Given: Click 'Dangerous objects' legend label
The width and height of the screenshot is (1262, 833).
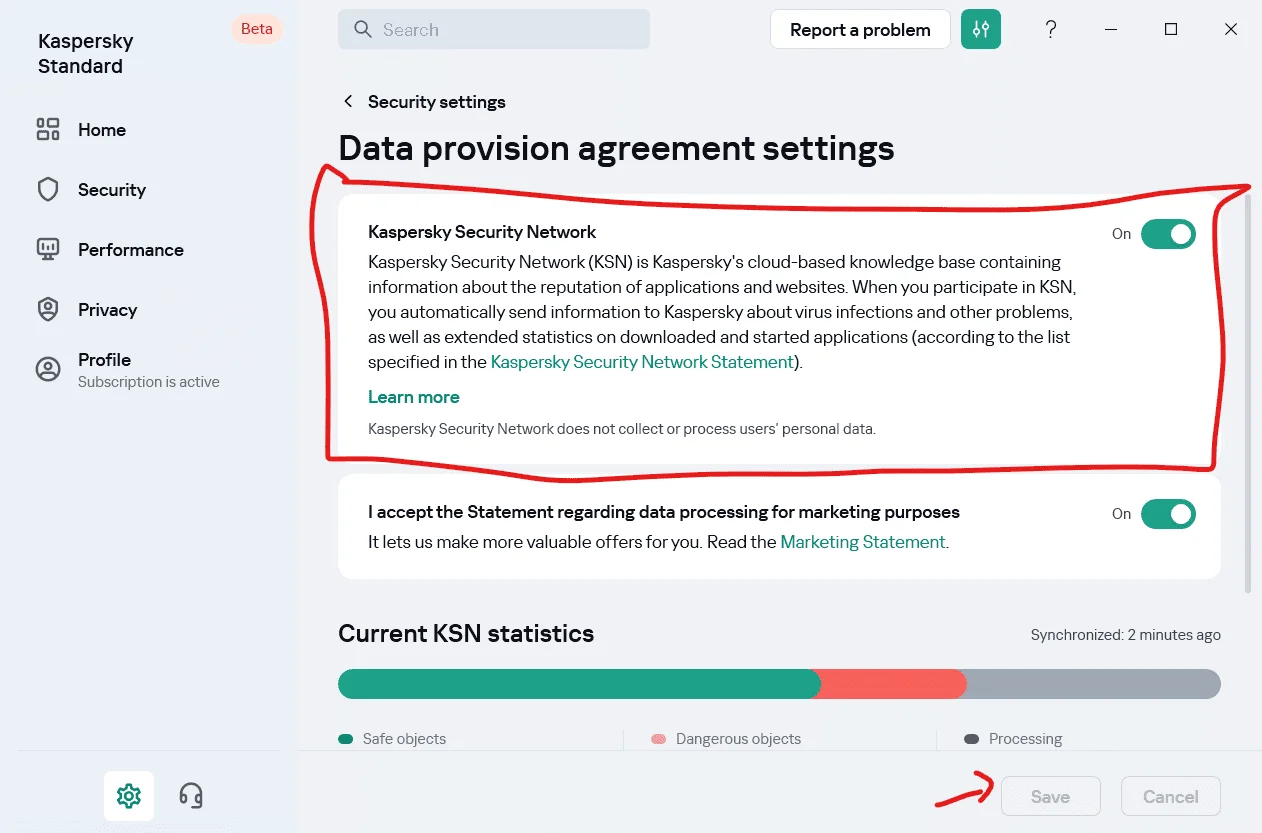Looking at the screenshot, I should pos(738,739).
